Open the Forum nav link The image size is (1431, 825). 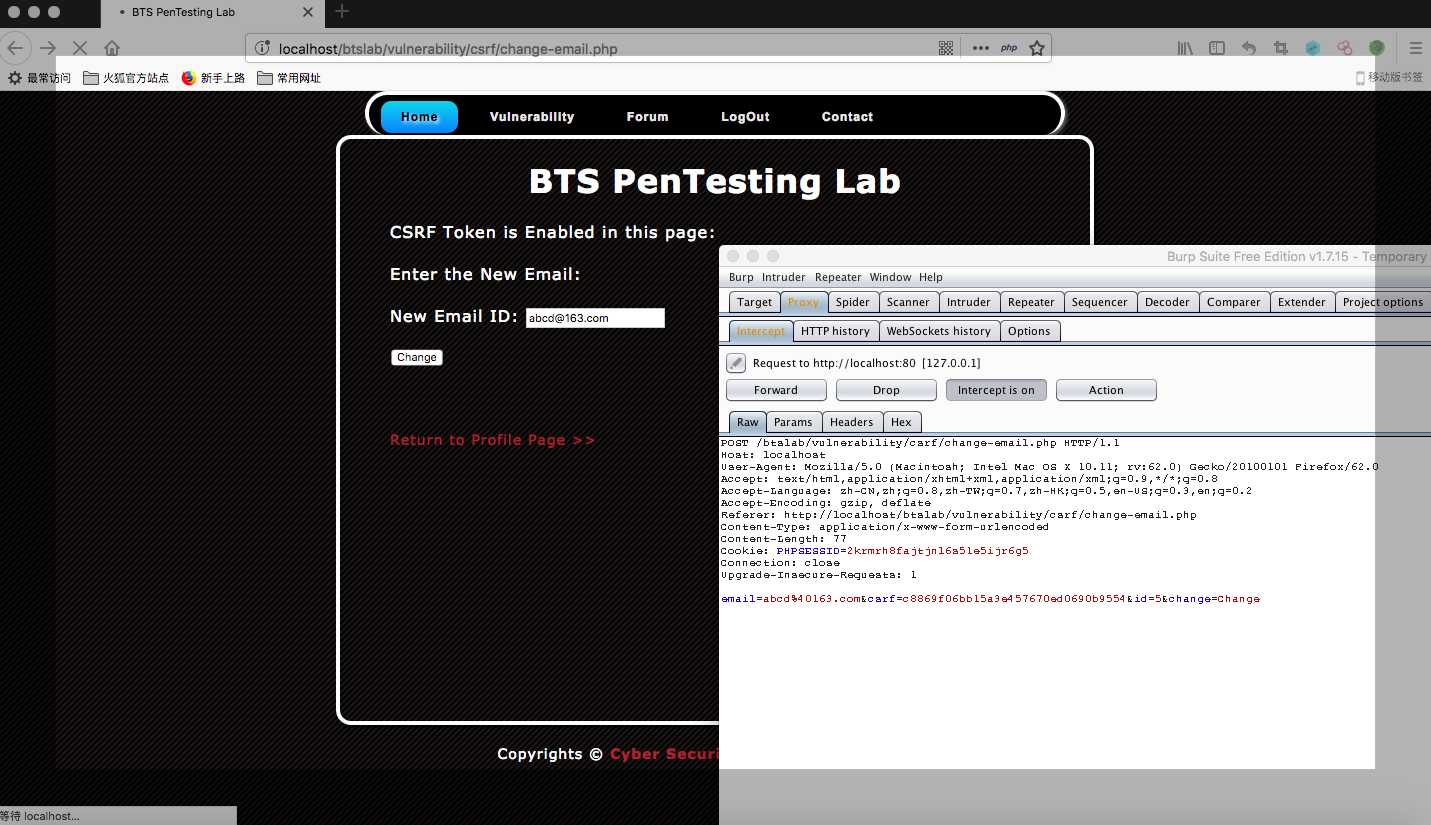coord(648,117)
